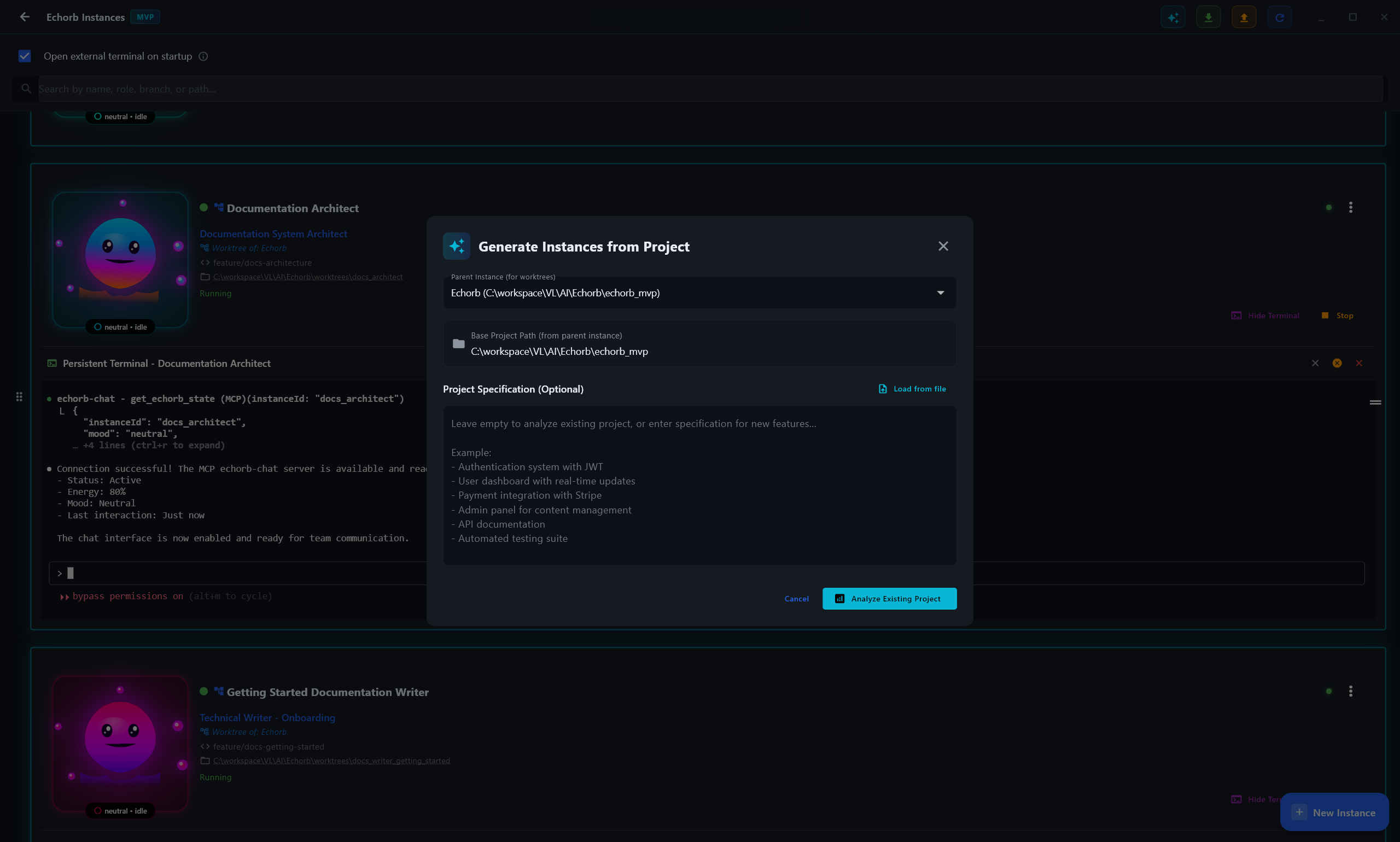
Task: Click the drag handle on the left edge
Action: click(x=19, y=396)
